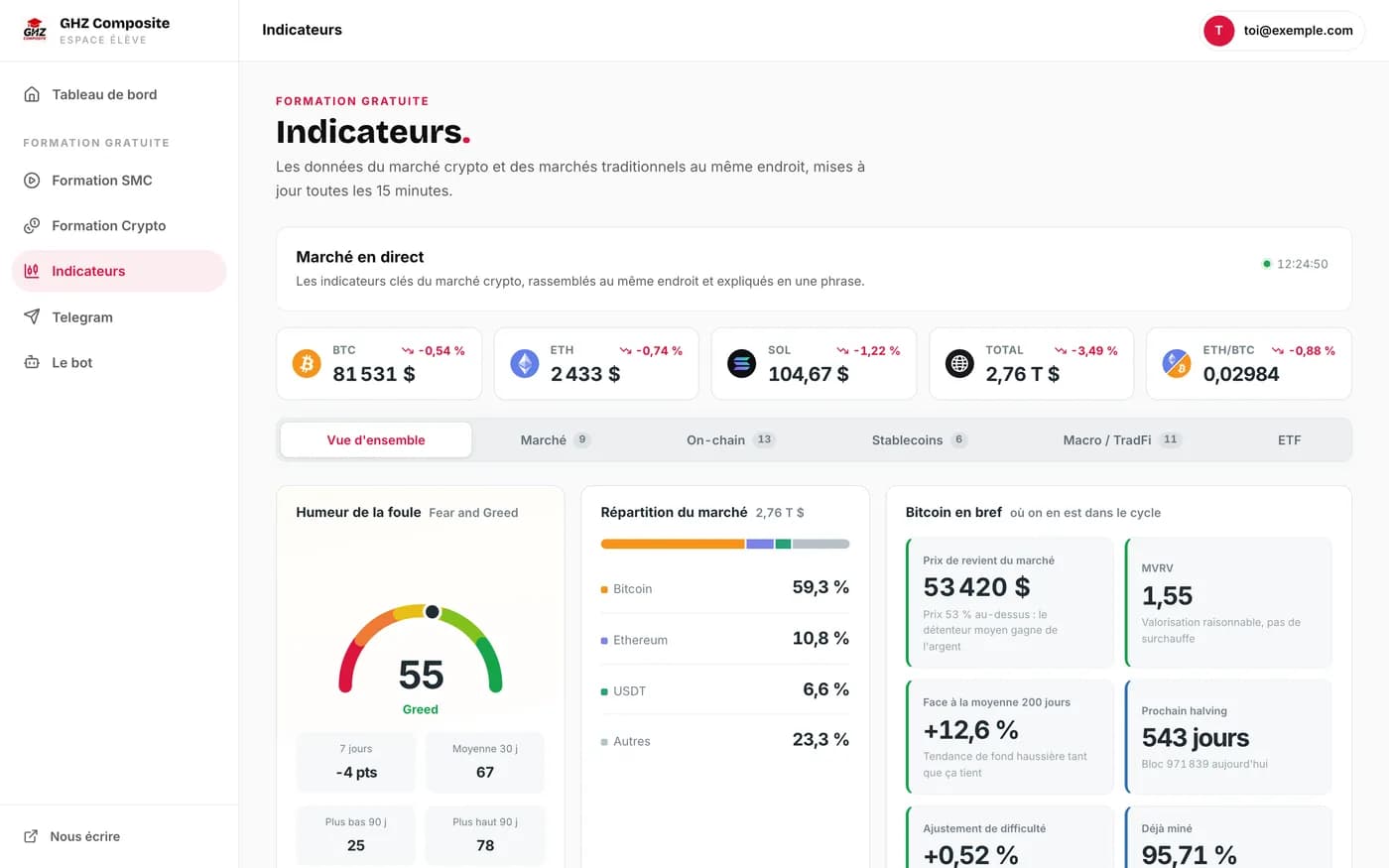Click the 7 jours -4 pts tile
Viewport: 1389px width, 868px height.
tap(356, 762)
